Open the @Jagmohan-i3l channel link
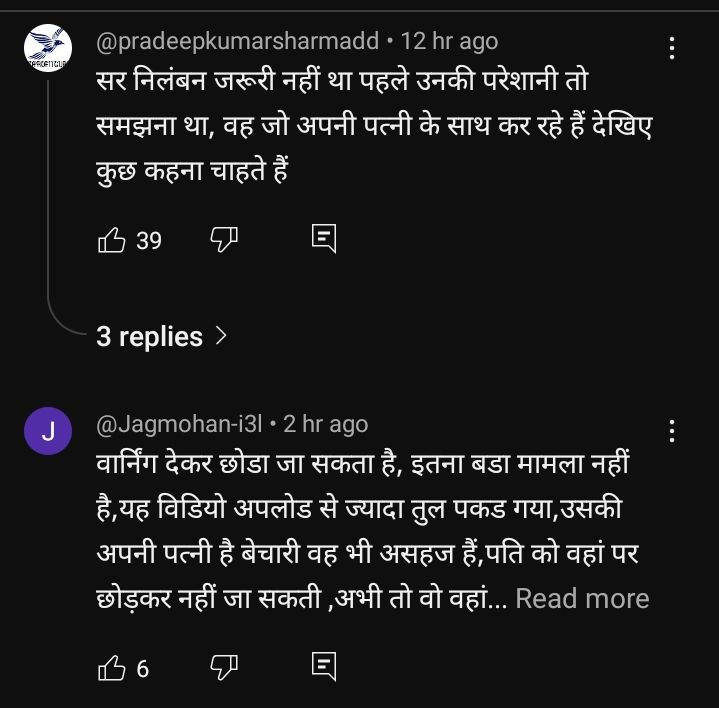 (x=179, y=424)
